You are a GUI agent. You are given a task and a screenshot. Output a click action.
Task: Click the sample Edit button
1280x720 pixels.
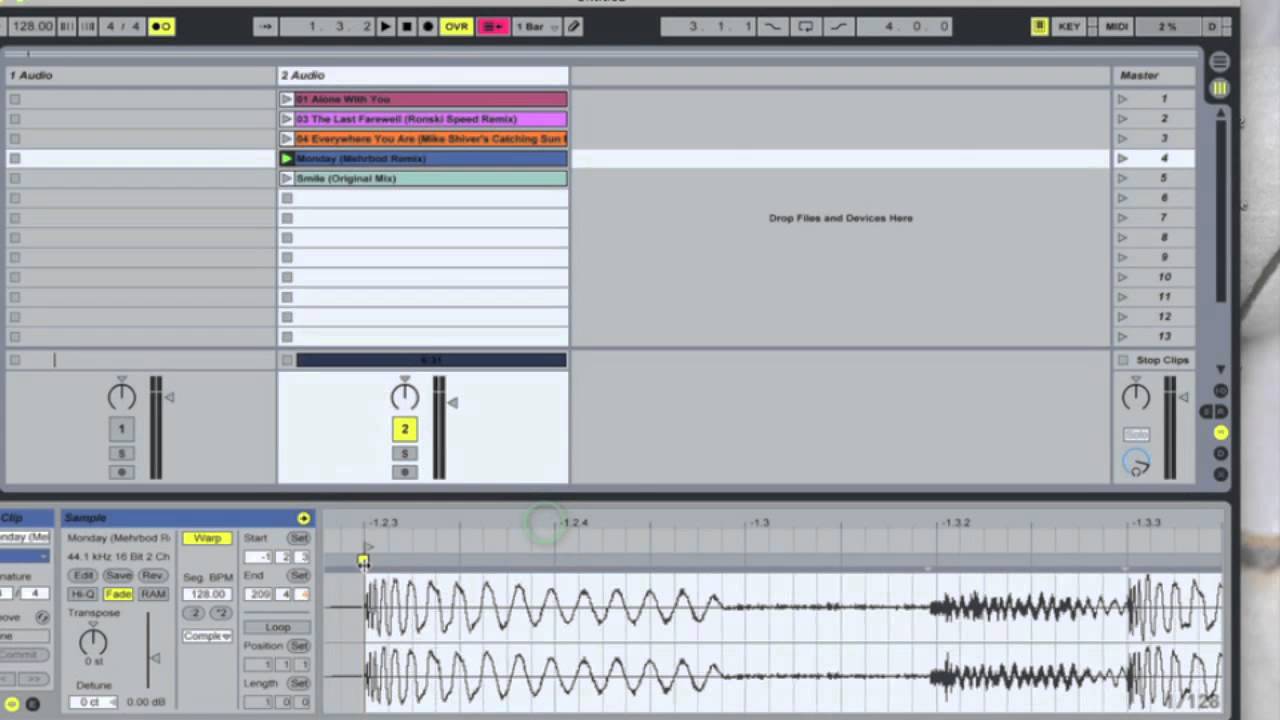(83, 575)
